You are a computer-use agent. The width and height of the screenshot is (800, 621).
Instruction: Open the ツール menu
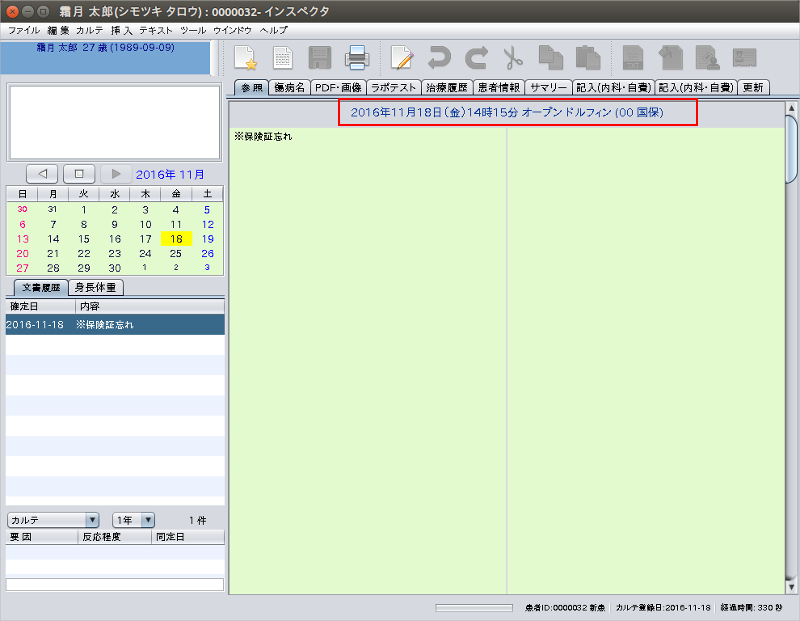click(193, 31)
